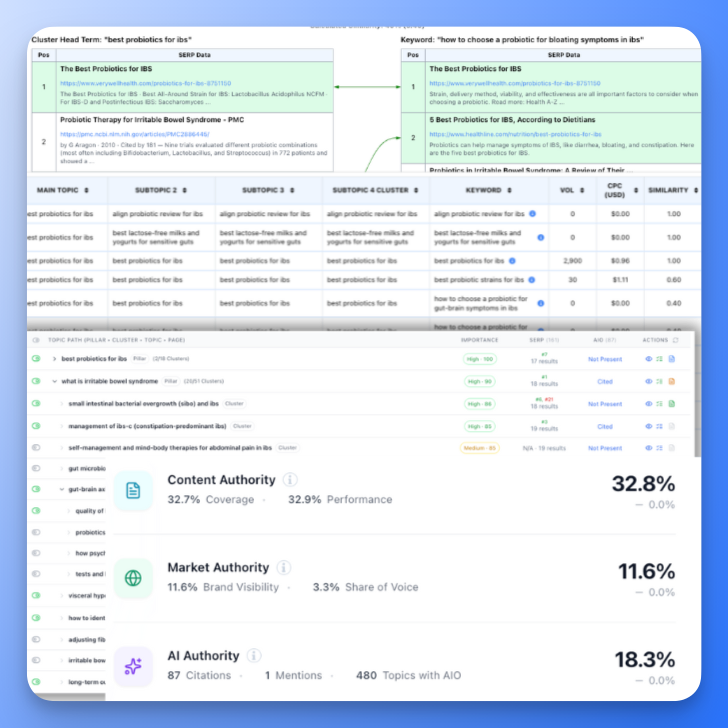Expand the 'visceral hyp' row
Screen dimensions: 728x728
(x=61, y=595)
